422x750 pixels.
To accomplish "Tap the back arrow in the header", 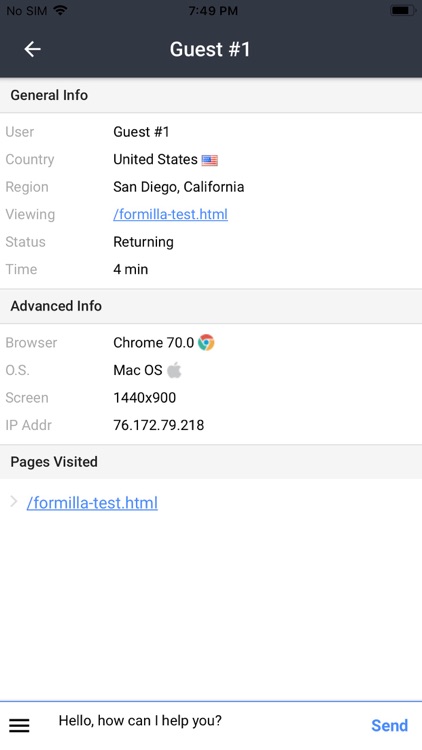I will [x=33, y=49].
